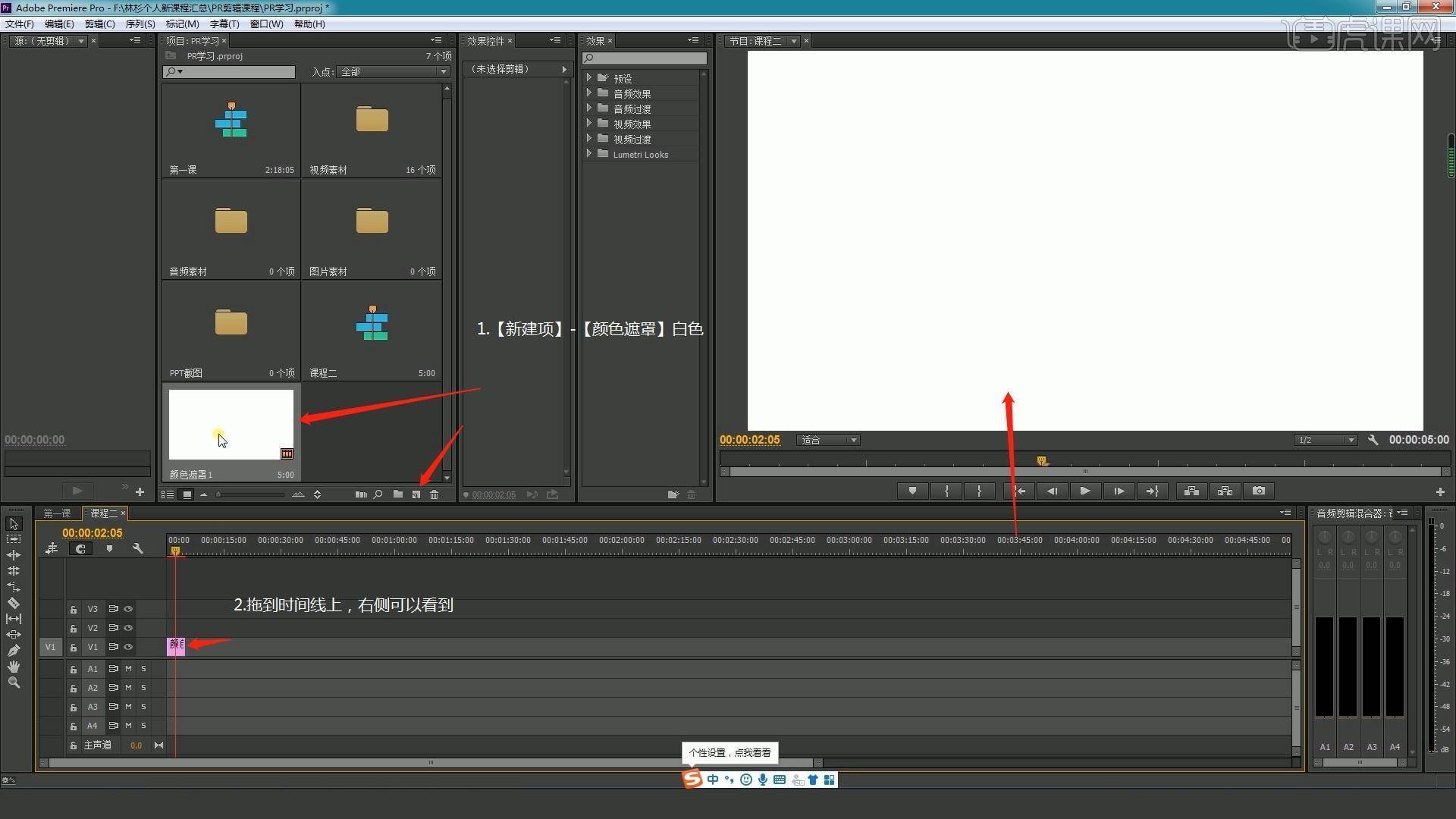Expand the Lumetri Looks folder
Screen dimensions: 1456x819
589,153
